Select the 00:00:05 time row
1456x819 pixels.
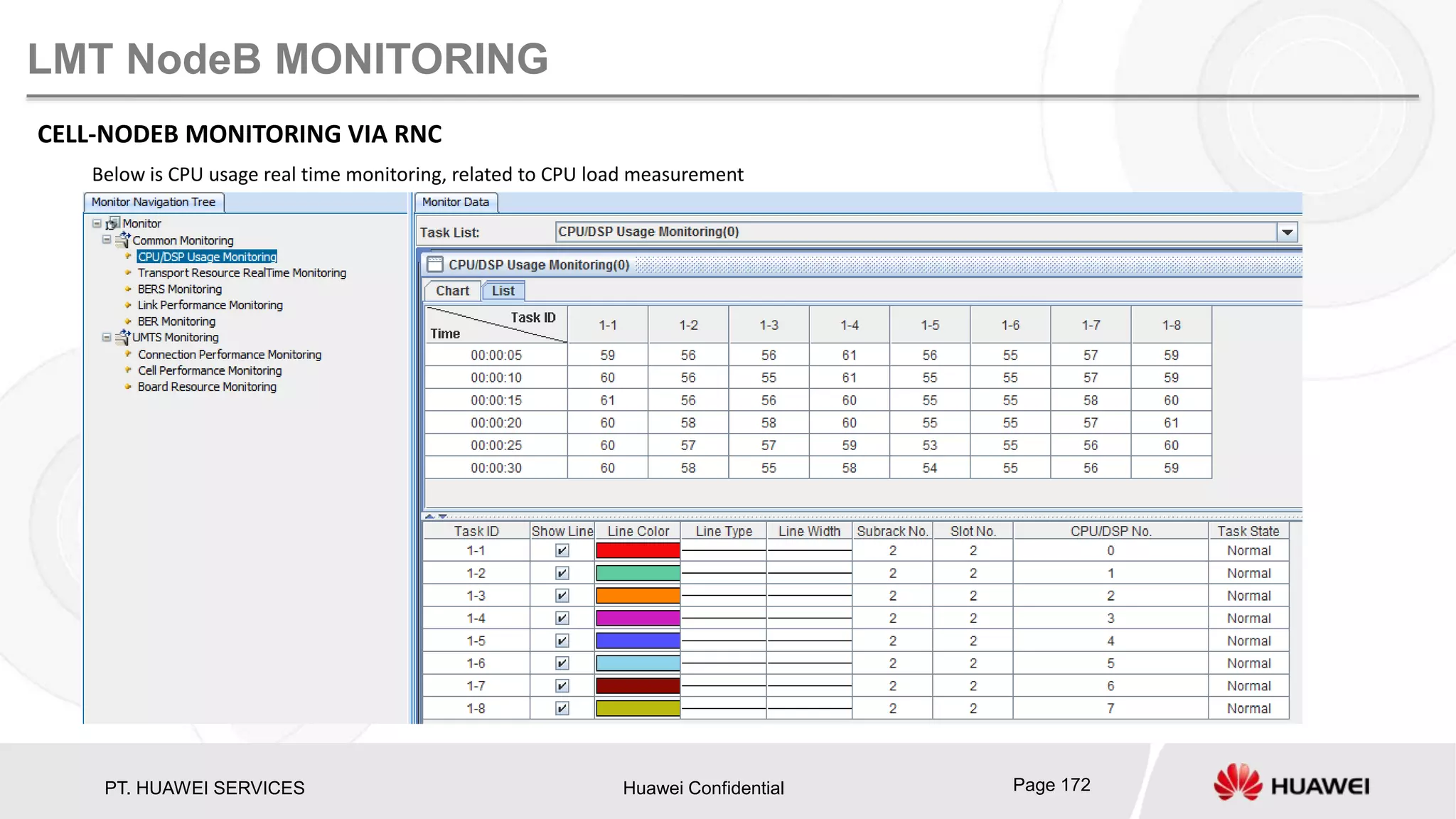818,355
